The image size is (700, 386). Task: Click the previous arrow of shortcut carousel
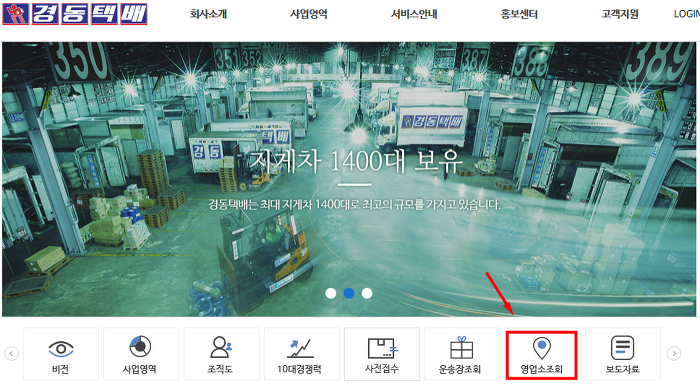pyautogui.click(x=11, y=354)
